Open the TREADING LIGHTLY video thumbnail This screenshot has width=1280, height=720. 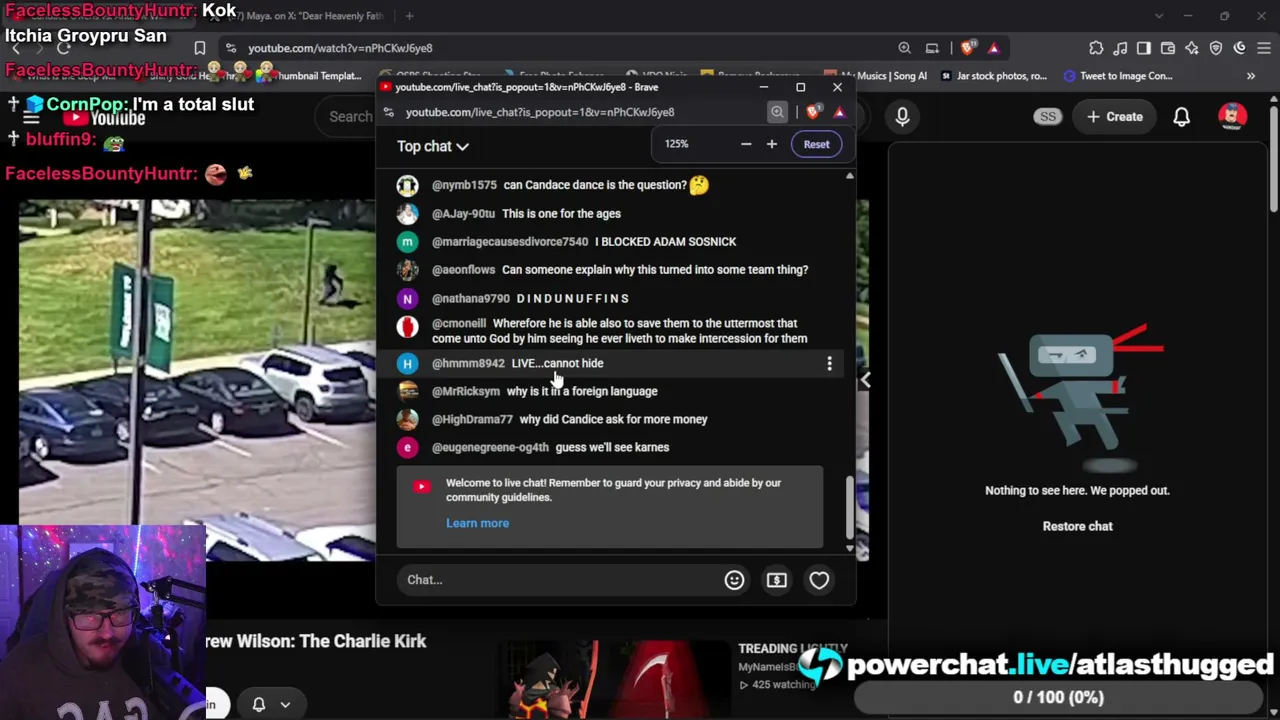pos(615,678)
